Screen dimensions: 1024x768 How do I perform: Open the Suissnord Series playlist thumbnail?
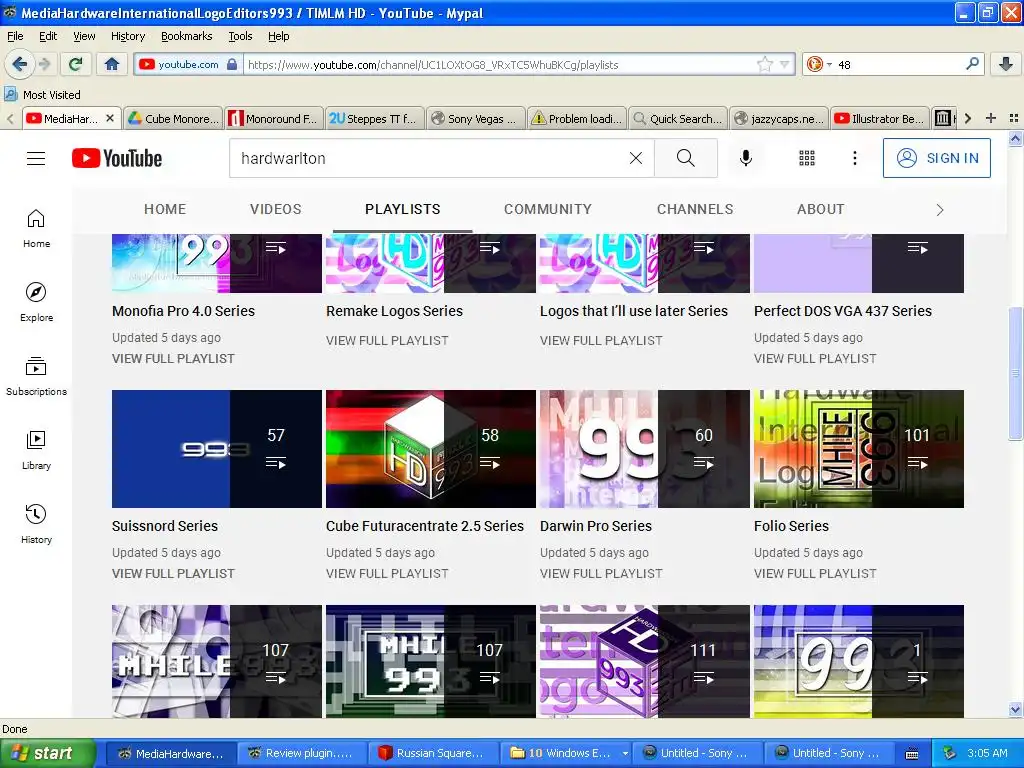217,449
